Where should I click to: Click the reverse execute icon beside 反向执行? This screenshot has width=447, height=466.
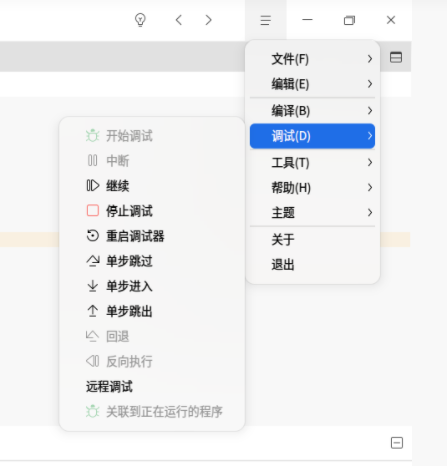tap(93, 361)
